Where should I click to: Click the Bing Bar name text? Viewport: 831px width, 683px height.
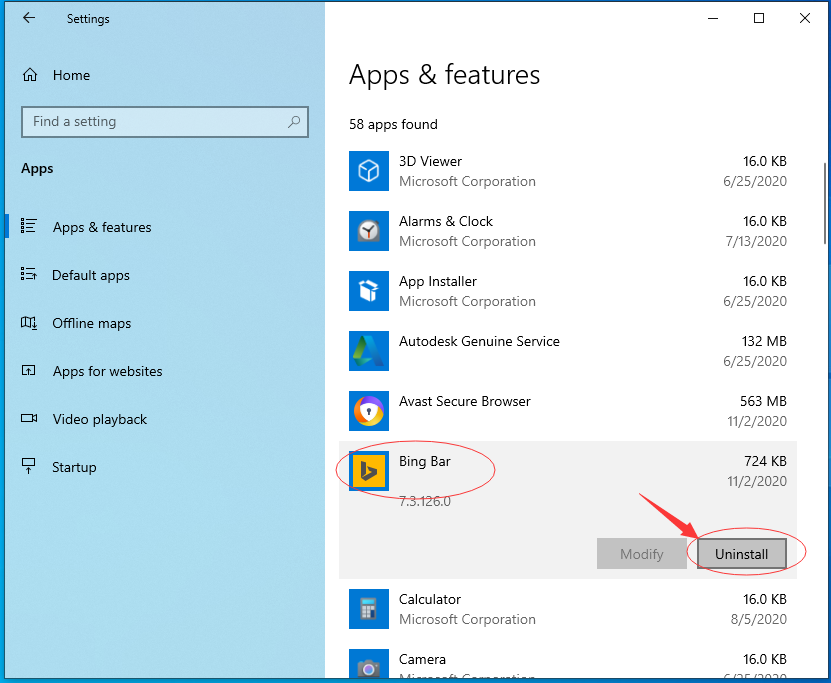coord(425,461)
